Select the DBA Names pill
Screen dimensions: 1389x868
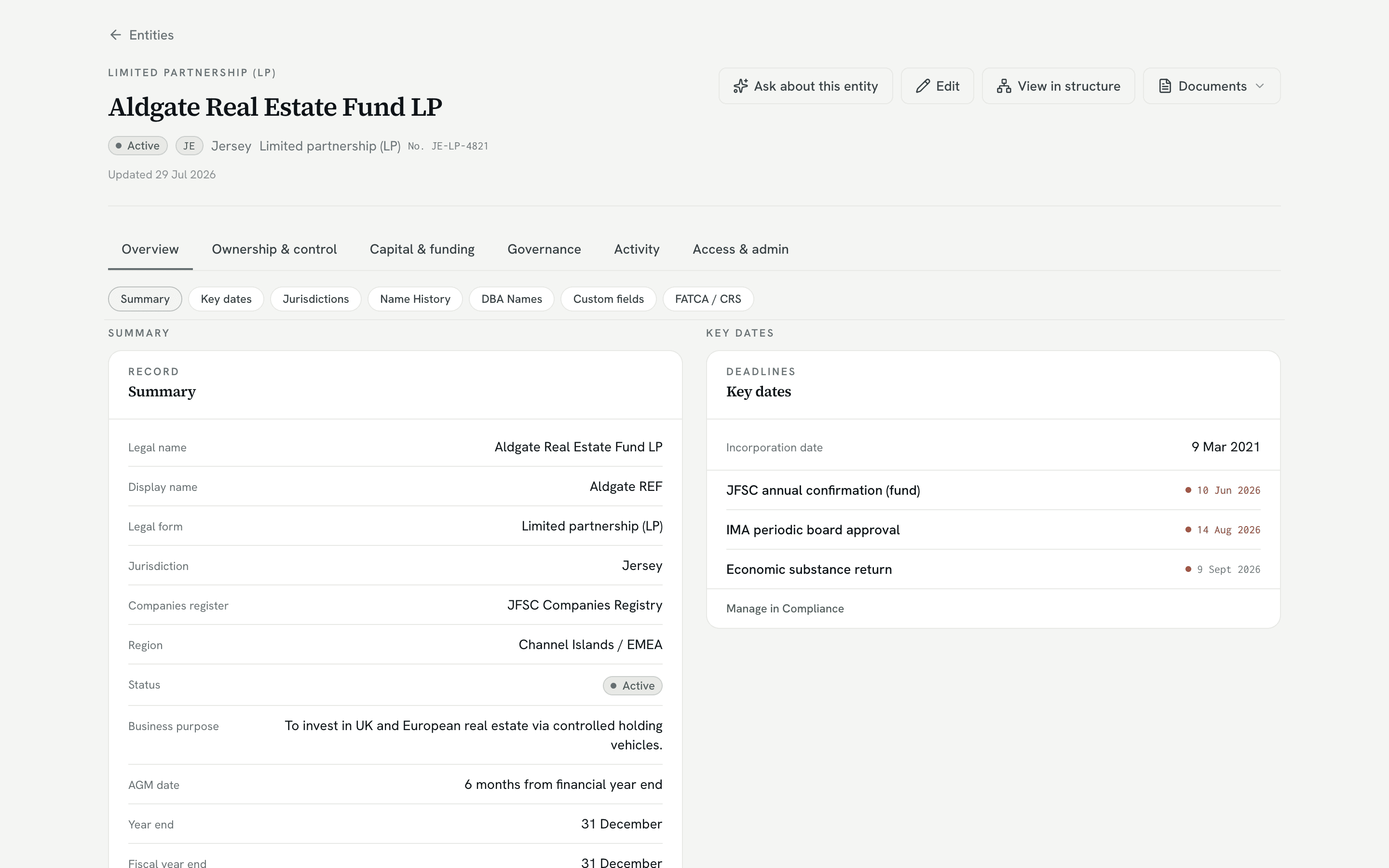tap(511, 299)
